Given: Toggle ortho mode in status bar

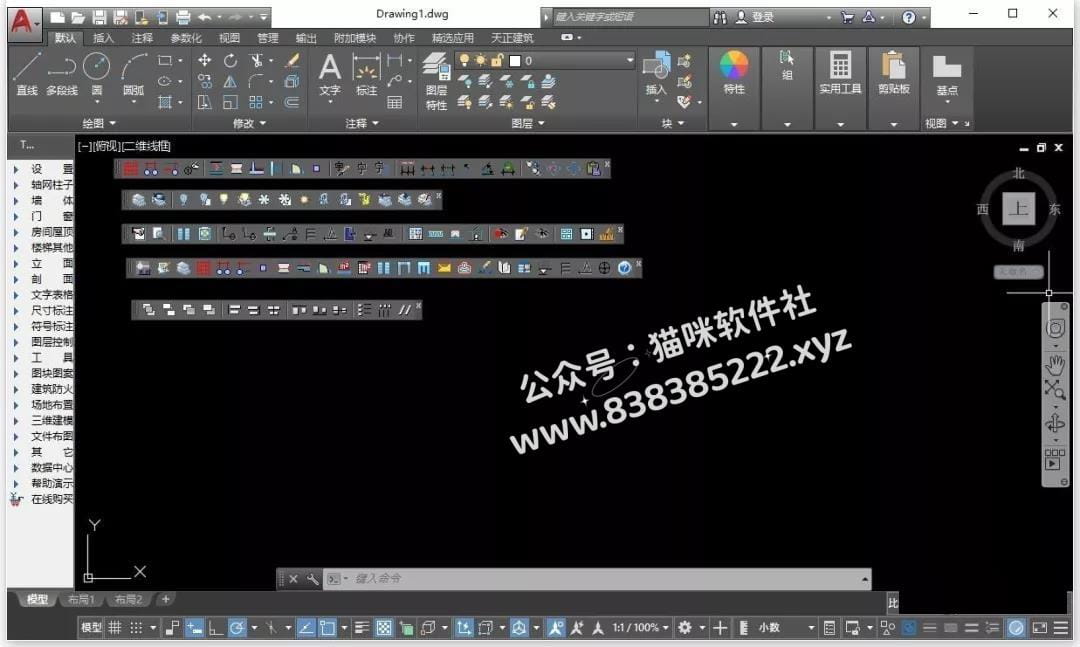Looking at the screenshot, I should [216, 628].
